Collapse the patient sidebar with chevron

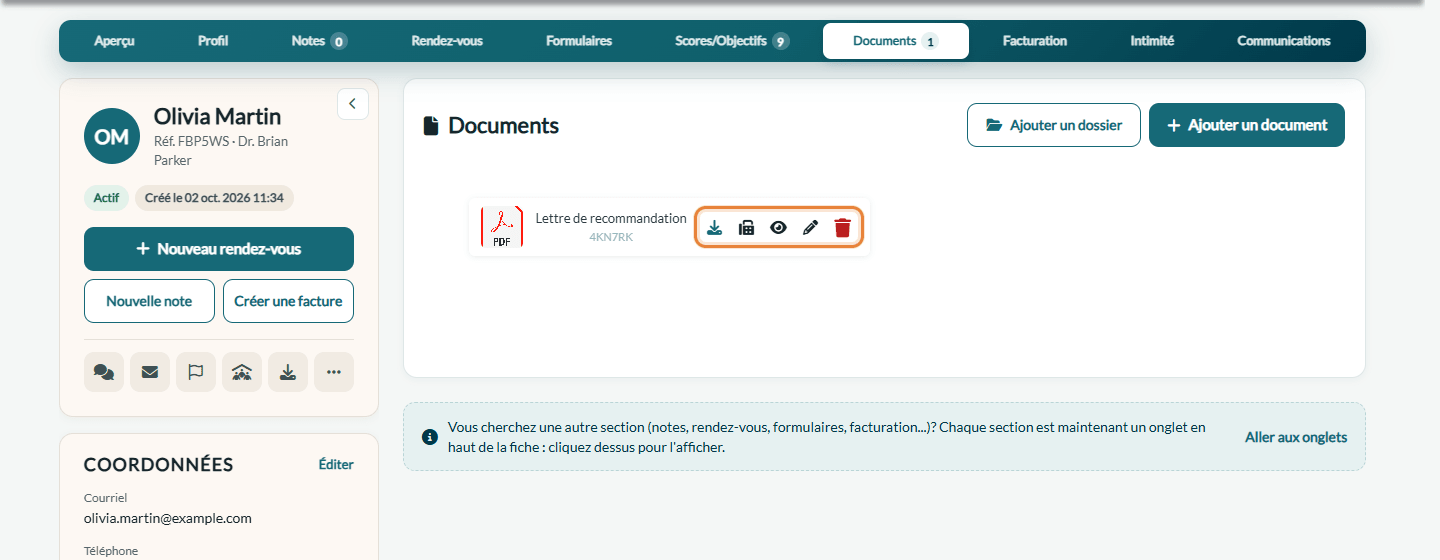353,104
